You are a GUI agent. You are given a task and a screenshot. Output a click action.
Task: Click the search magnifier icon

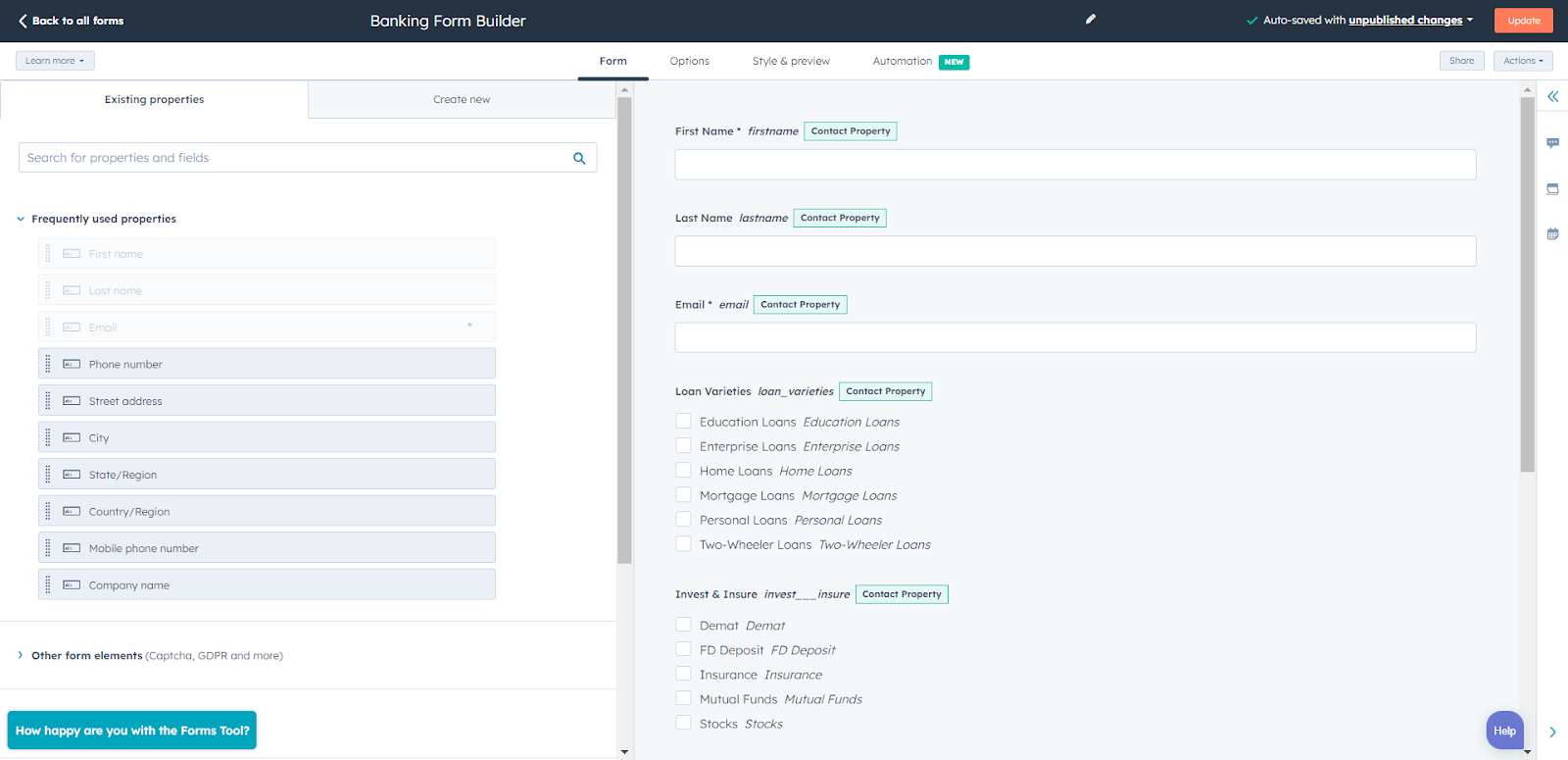579,158
